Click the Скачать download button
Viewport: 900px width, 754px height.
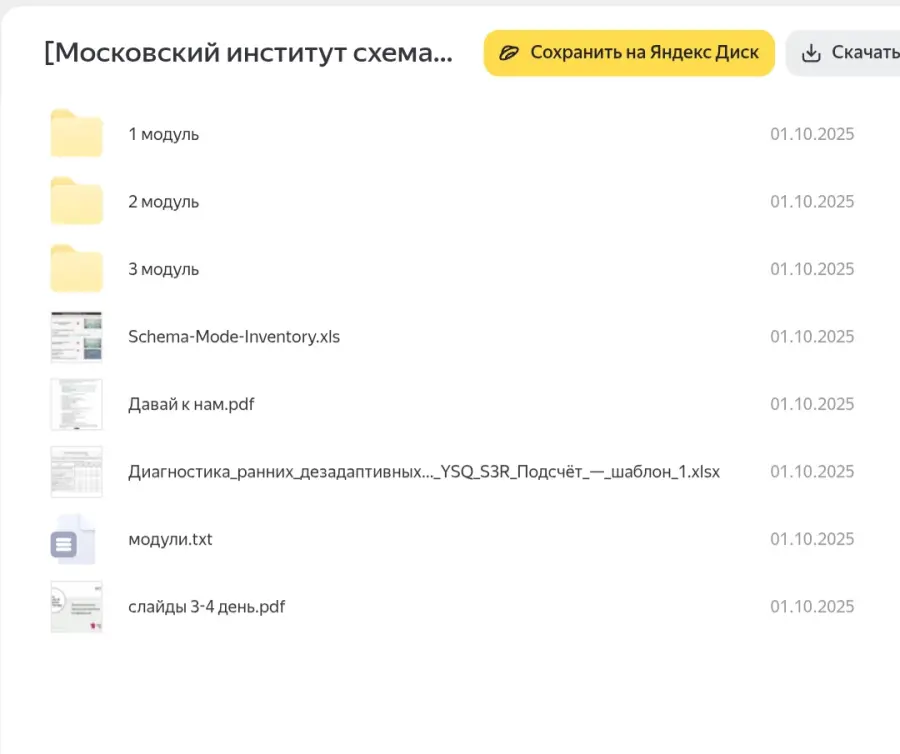pos(843,53)
